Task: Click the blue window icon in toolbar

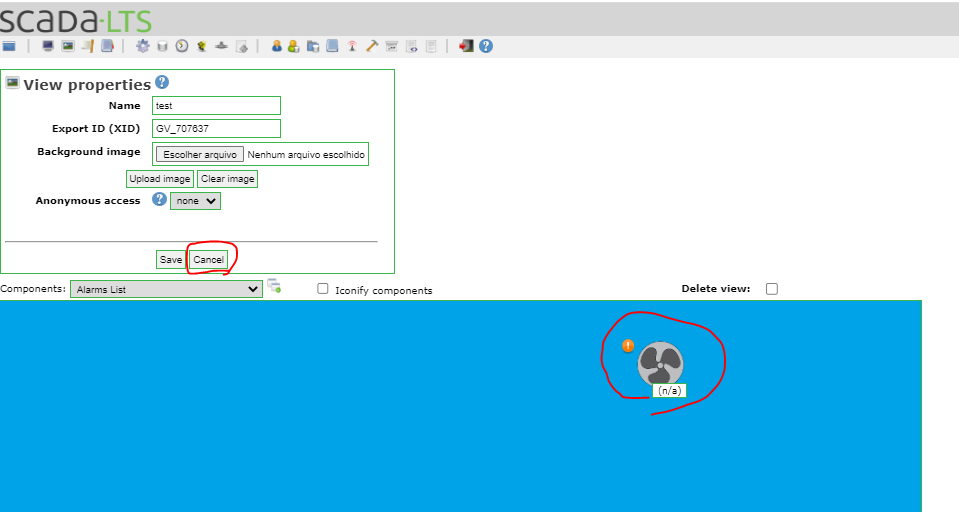Action: click(9, 46)
